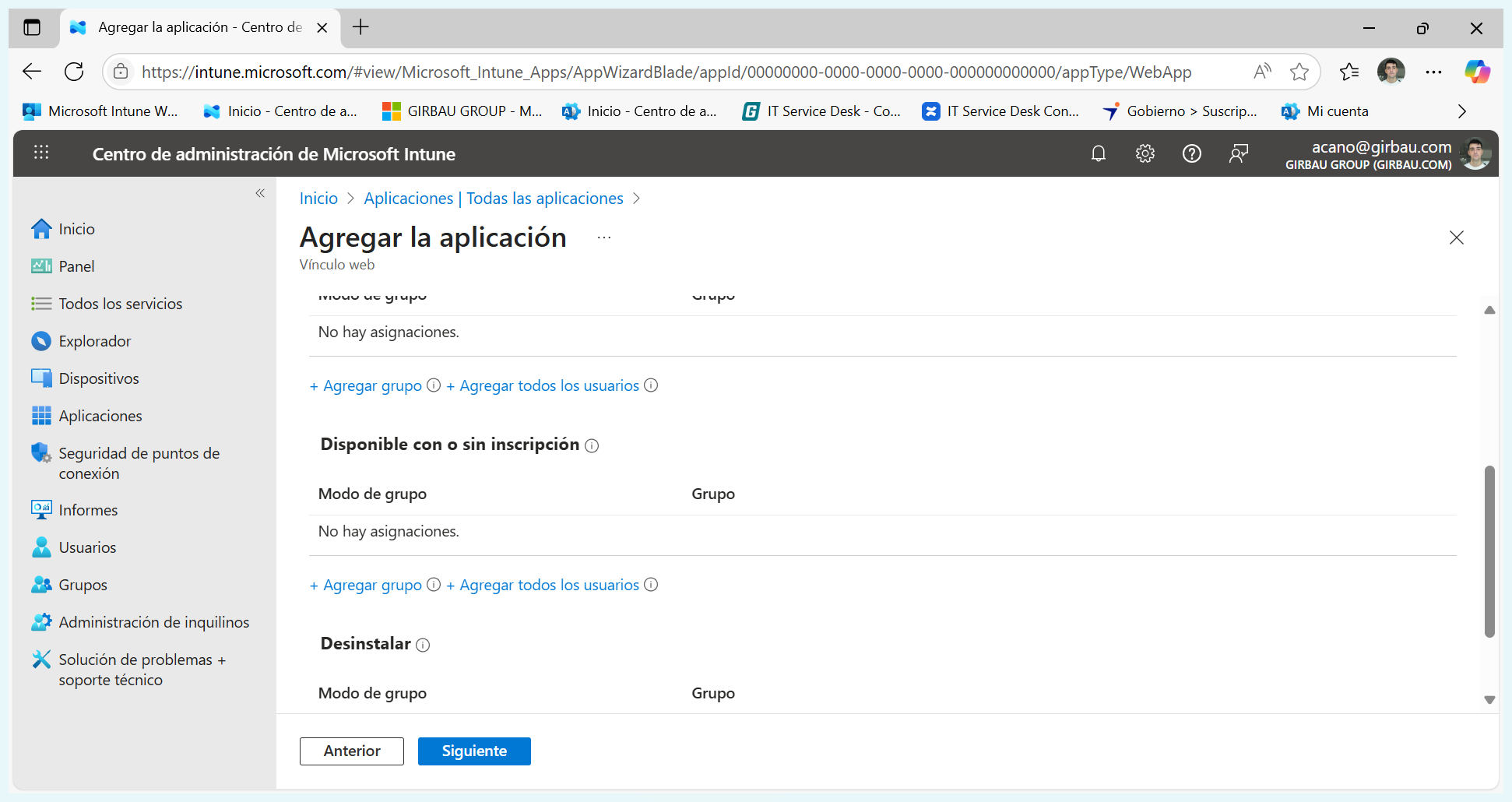
Task: Open the Intune notifications bell
Action: point(1098,153)
